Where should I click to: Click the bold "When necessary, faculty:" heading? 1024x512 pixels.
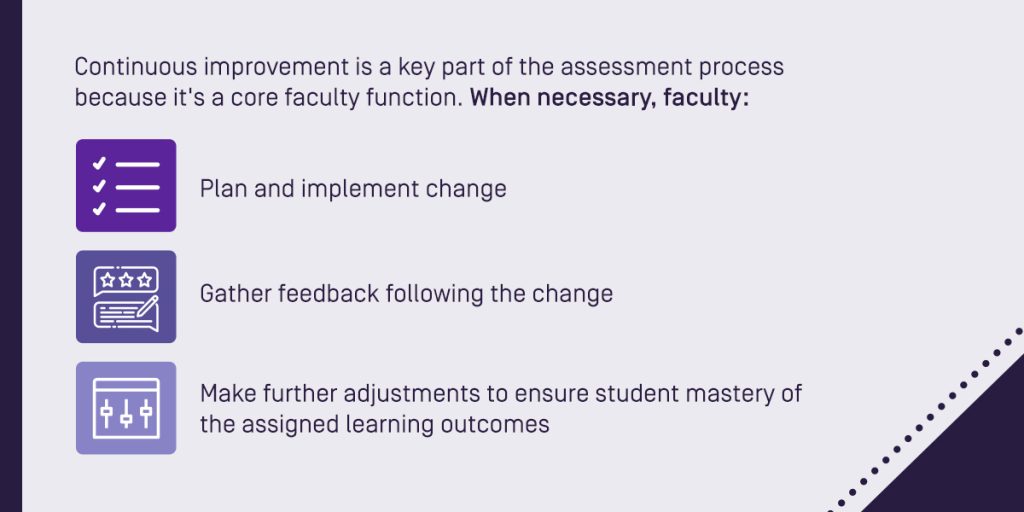click(609, 98)
